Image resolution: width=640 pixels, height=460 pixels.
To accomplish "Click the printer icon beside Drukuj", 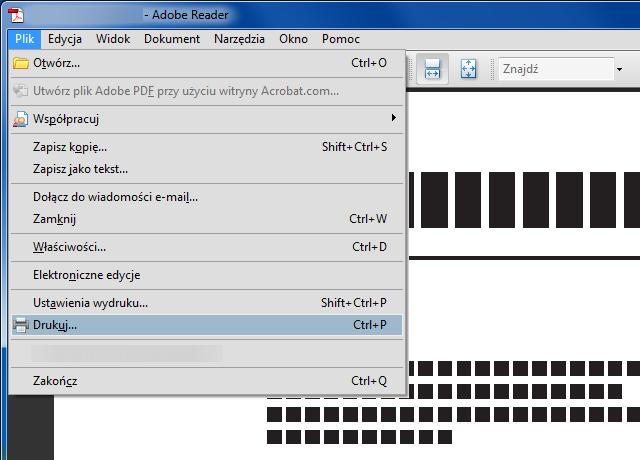I will coord(20,325).
